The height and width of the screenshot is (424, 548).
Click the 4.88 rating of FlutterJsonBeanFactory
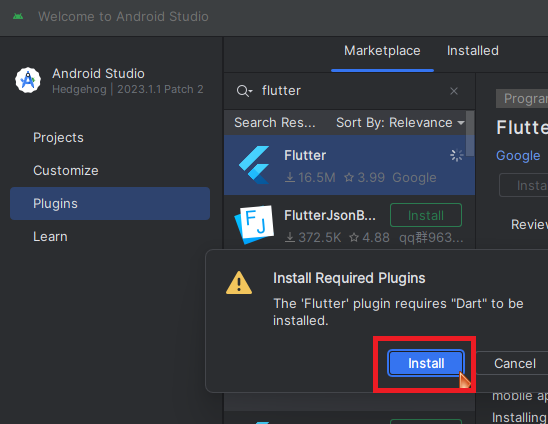click(369, 238)
